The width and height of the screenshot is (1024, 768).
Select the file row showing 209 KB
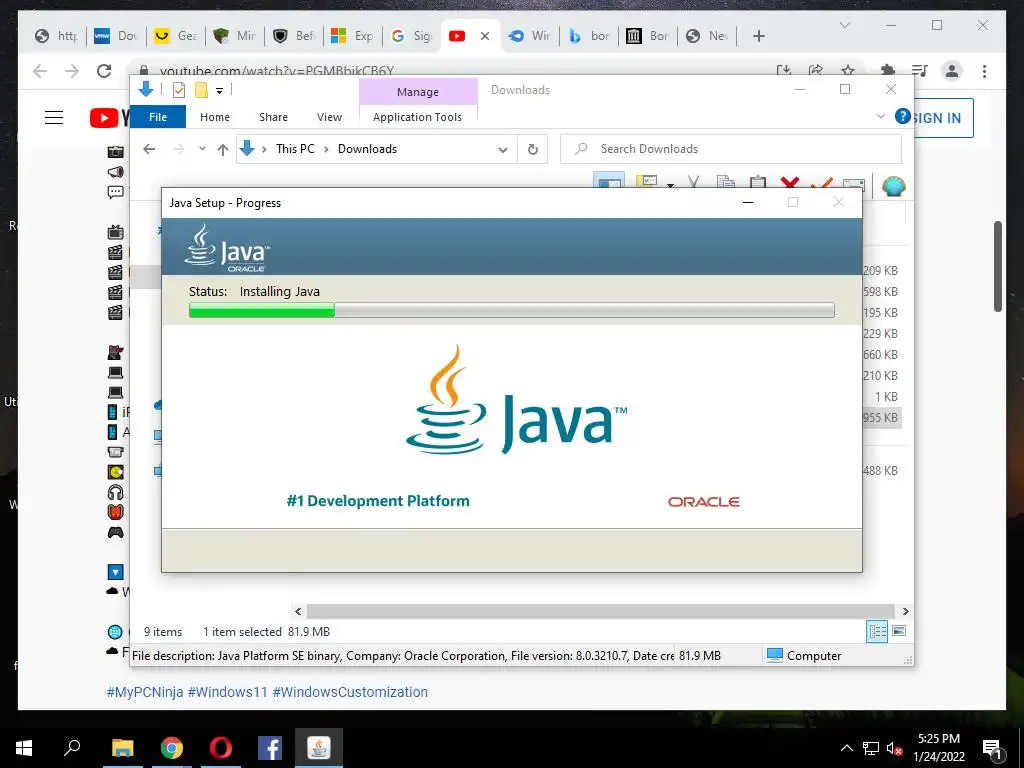(x=880, y=270)
